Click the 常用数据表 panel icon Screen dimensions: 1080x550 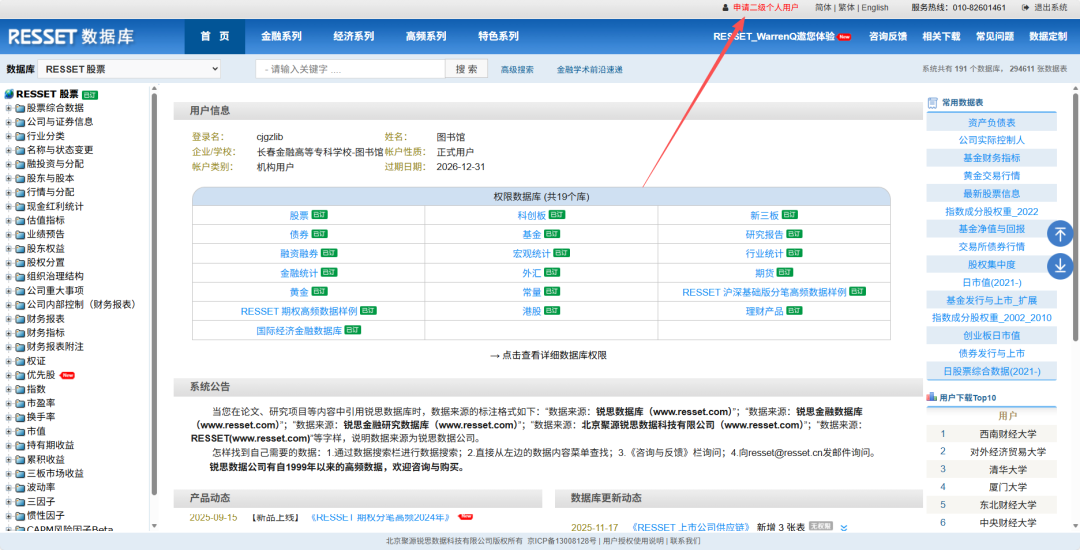[x=933, y=103]
